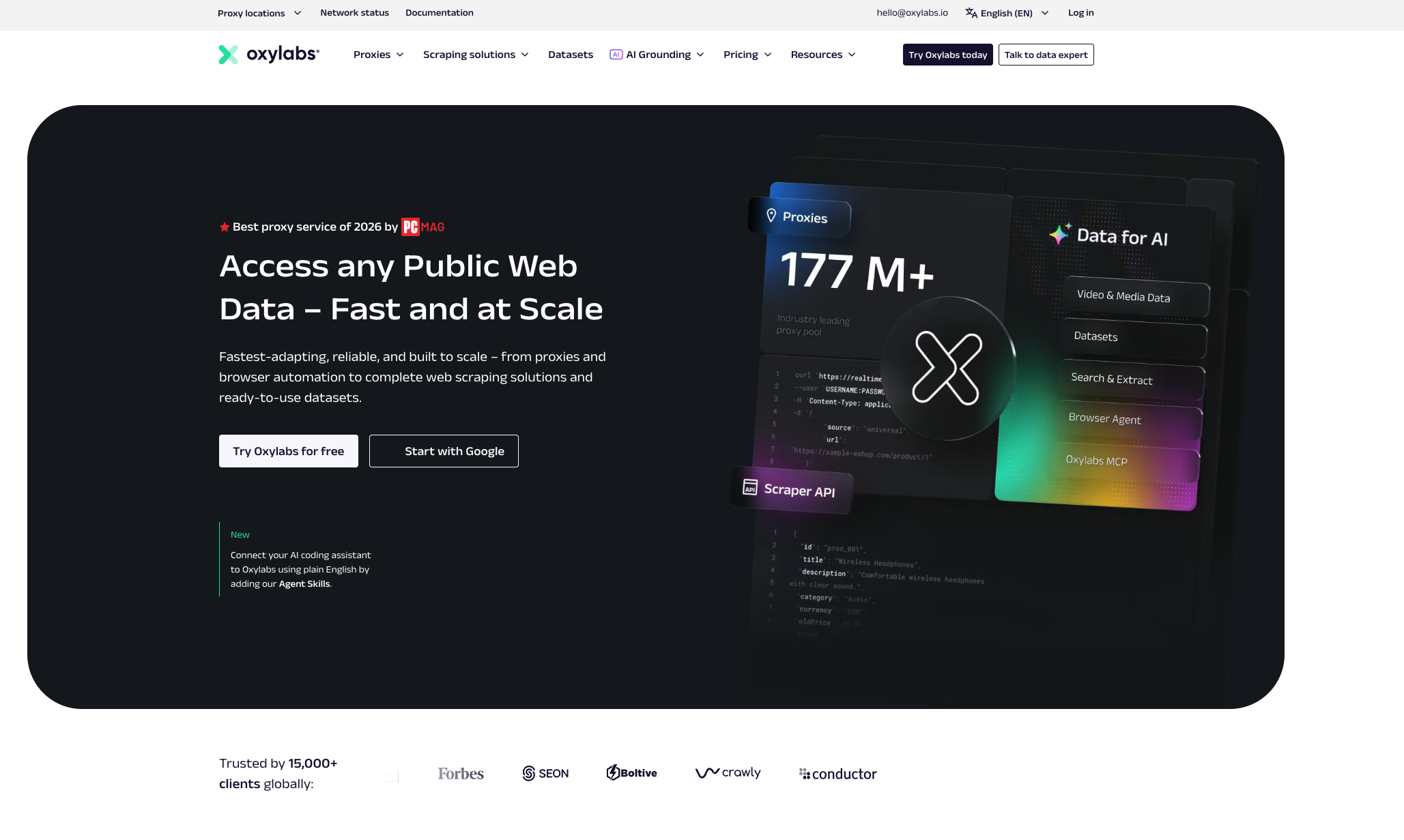Click the Forbes client logo
Screen dimensions: 1404x840
461,774
